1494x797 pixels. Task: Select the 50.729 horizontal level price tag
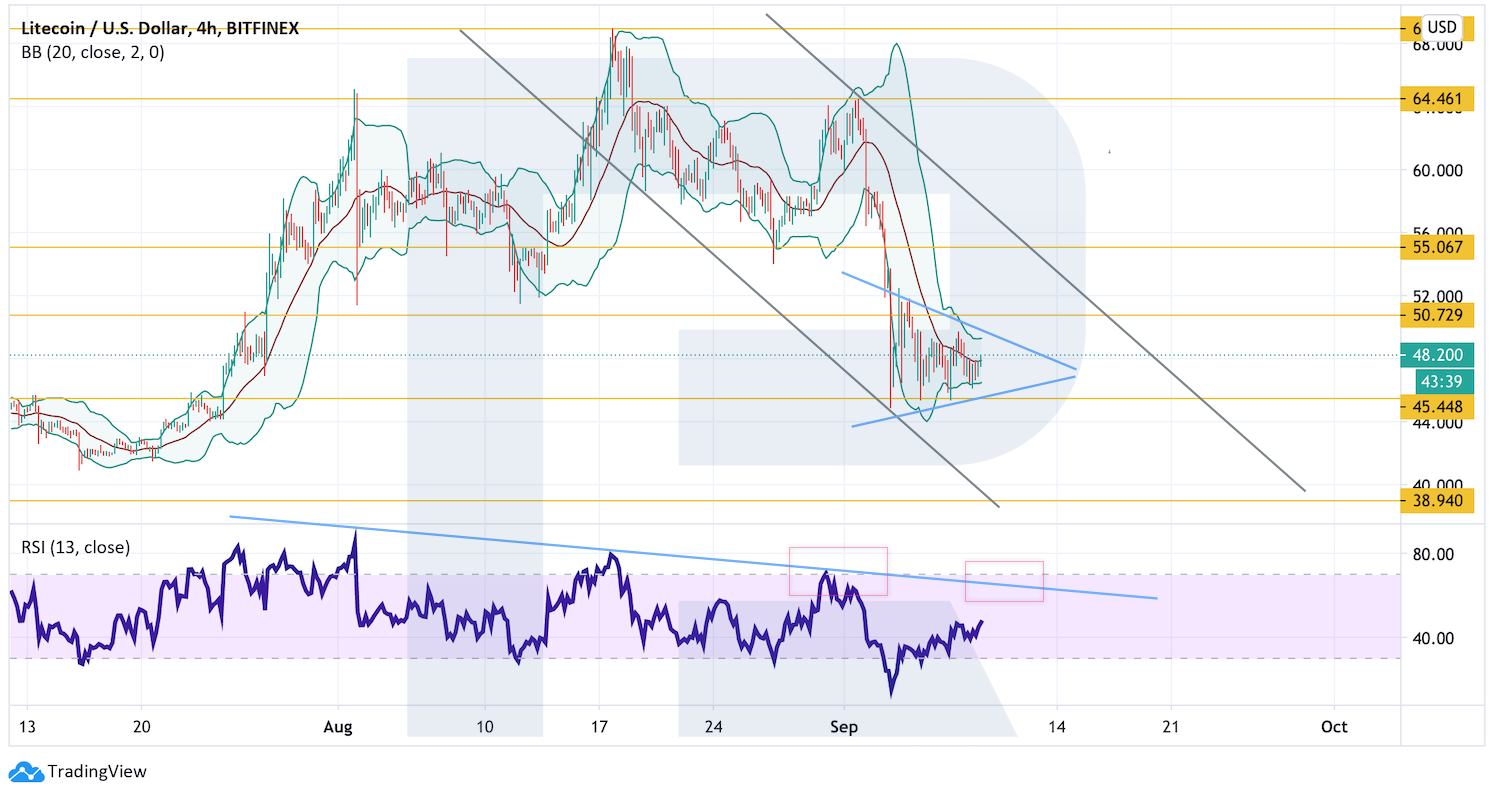coord(1437,315)
